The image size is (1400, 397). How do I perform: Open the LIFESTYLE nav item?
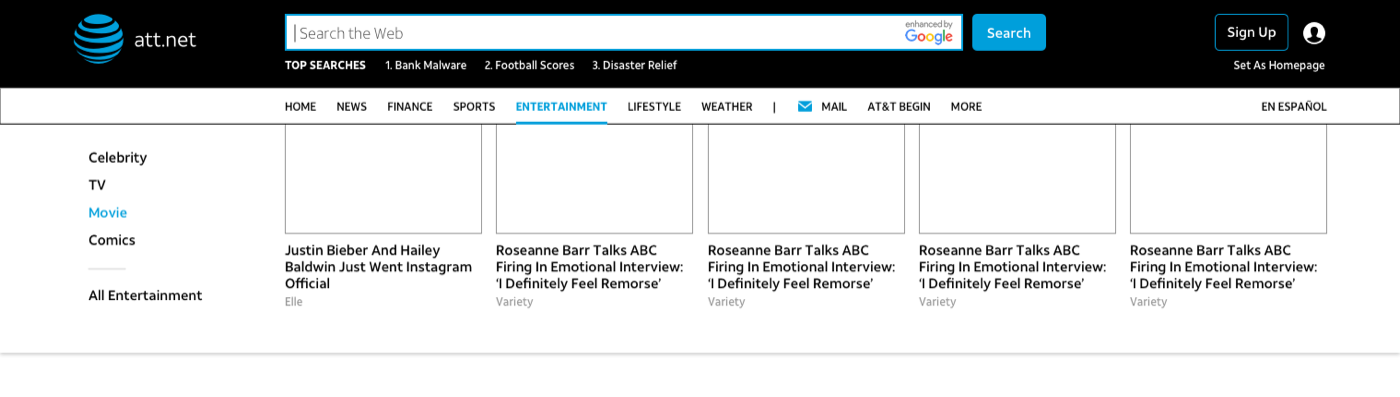(654, 106)
